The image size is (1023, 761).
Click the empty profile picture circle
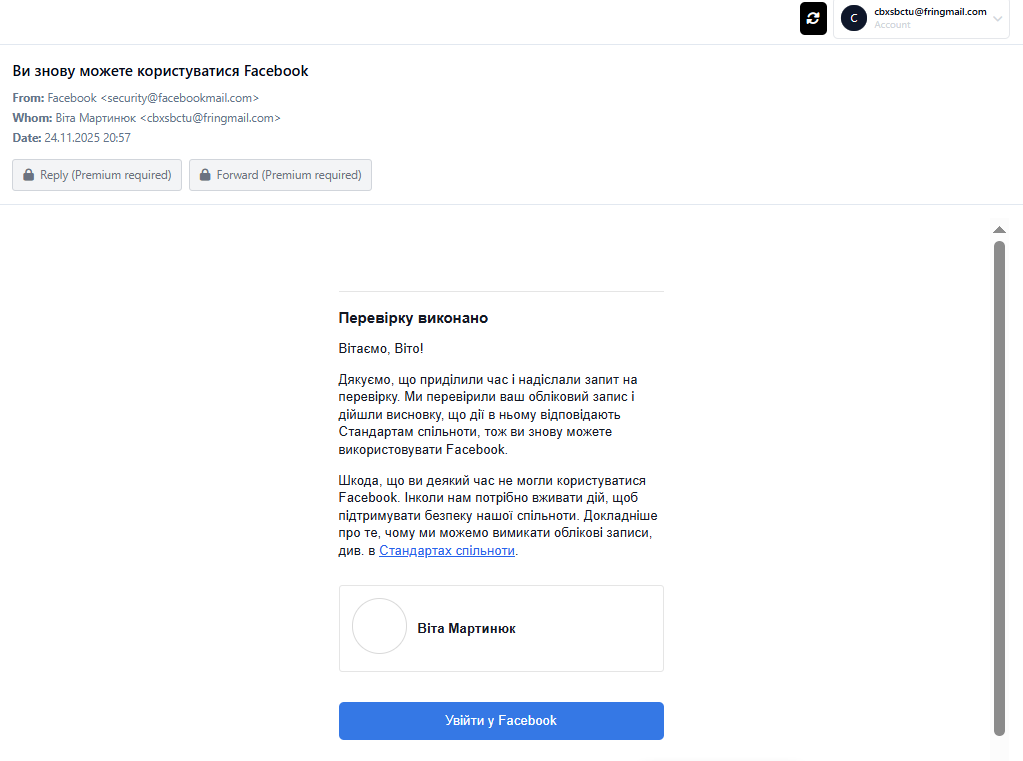click(x=379, y=626)
